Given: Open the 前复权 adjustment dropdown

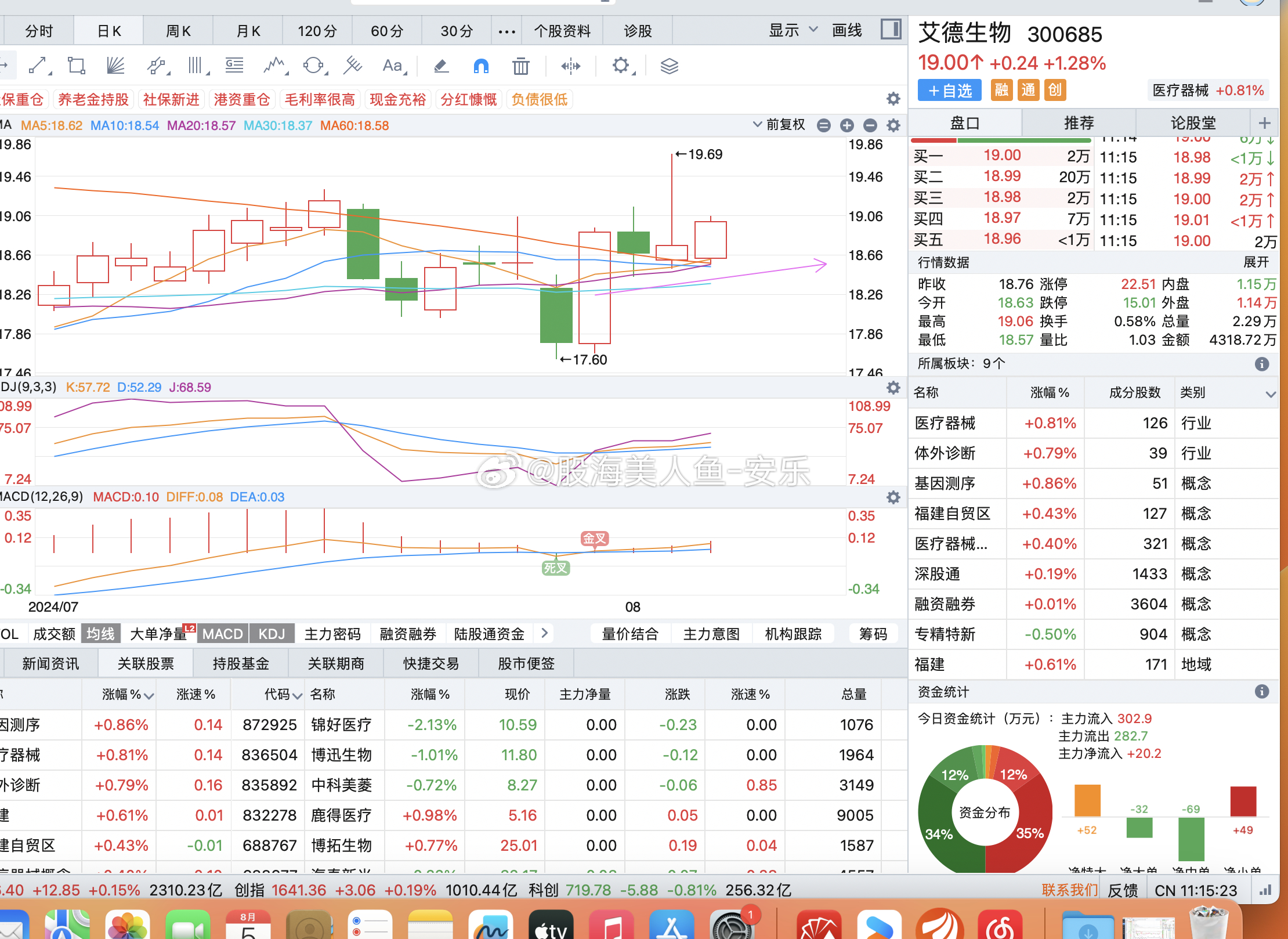Looking at the screenshot, I should click(784, 125).
